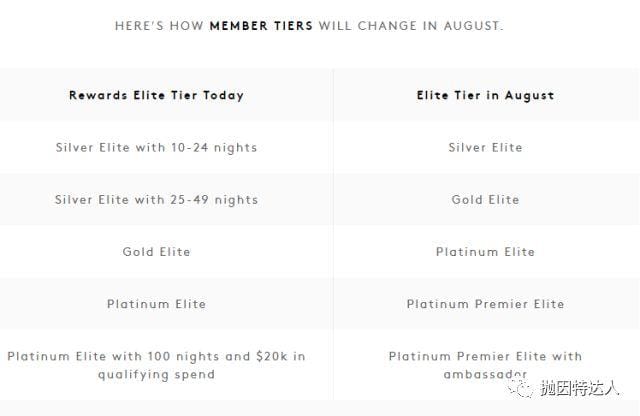Click the WeChat logo watermark icon
The image size is (640, 416).
point(522,390)
